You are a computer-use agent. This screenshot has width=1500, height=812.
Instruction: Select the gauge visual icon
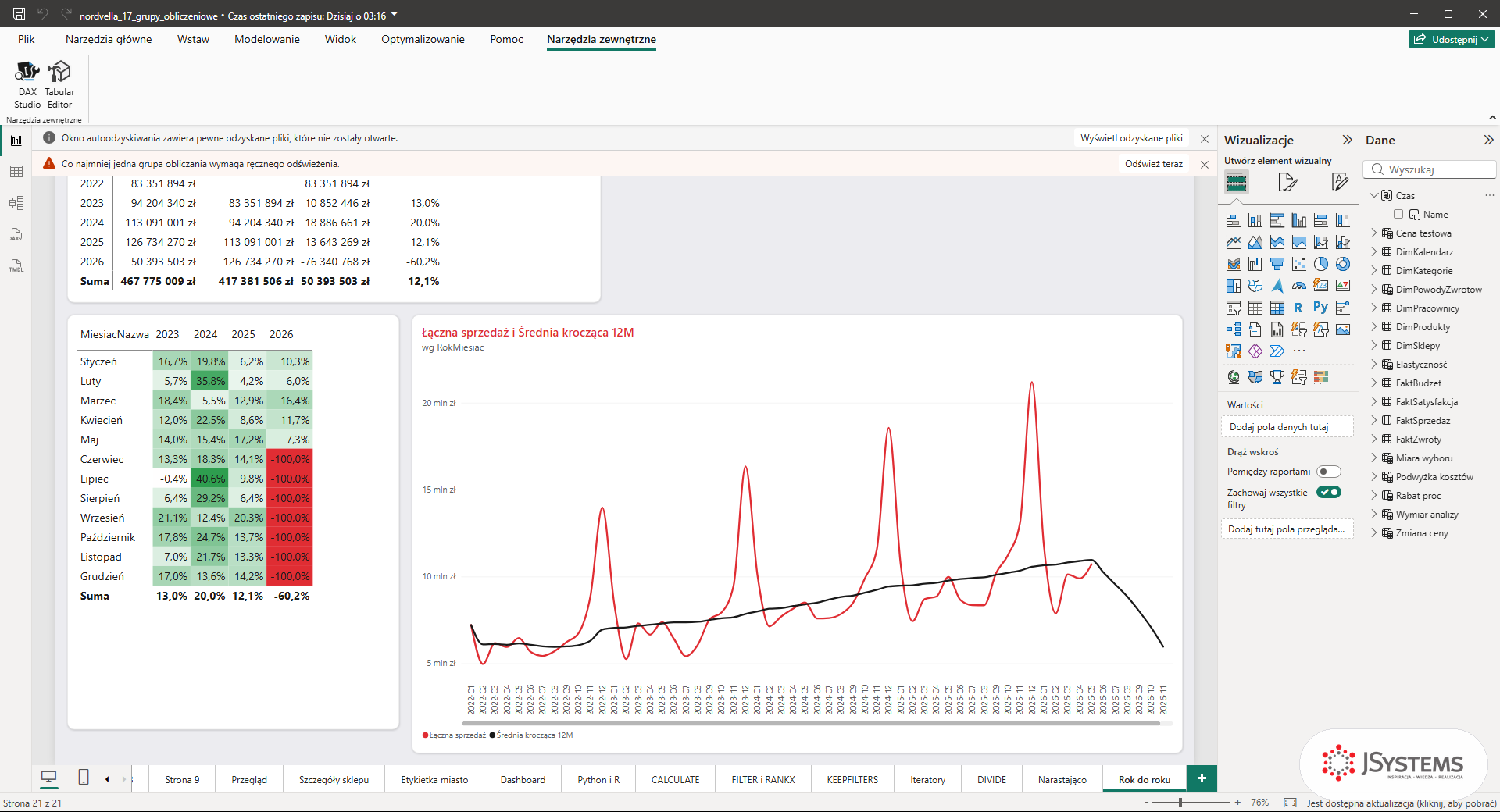[1299, 286]
